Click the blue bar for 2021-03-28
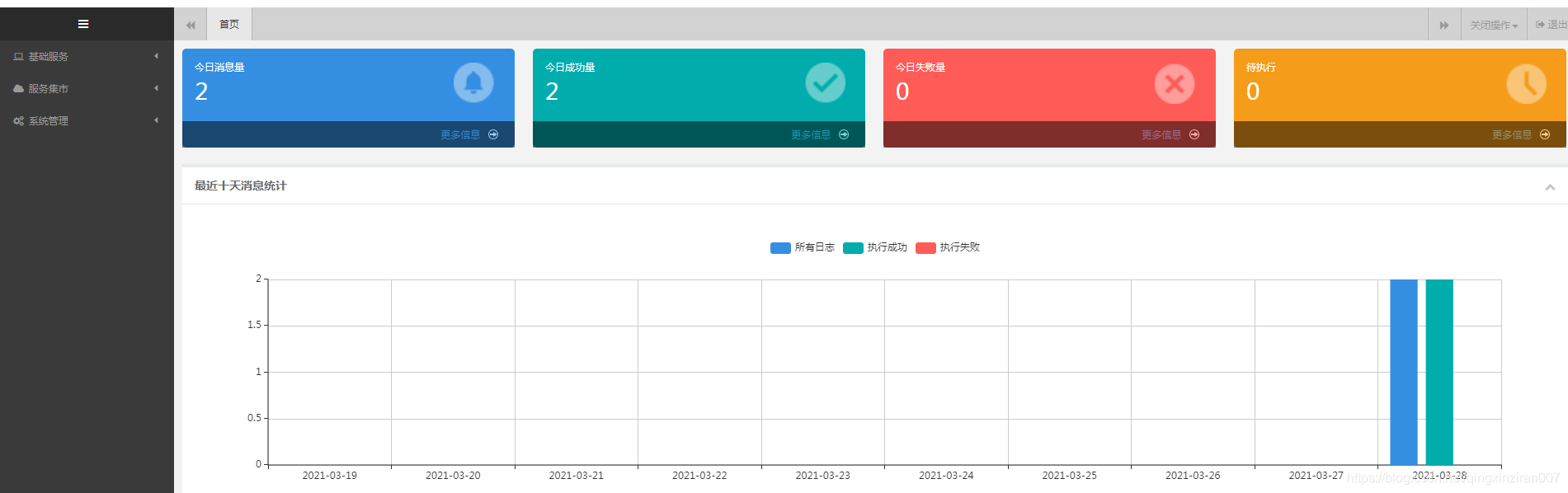Image resolution: width=1568 pixels, height=493 pixels. 1404,372
